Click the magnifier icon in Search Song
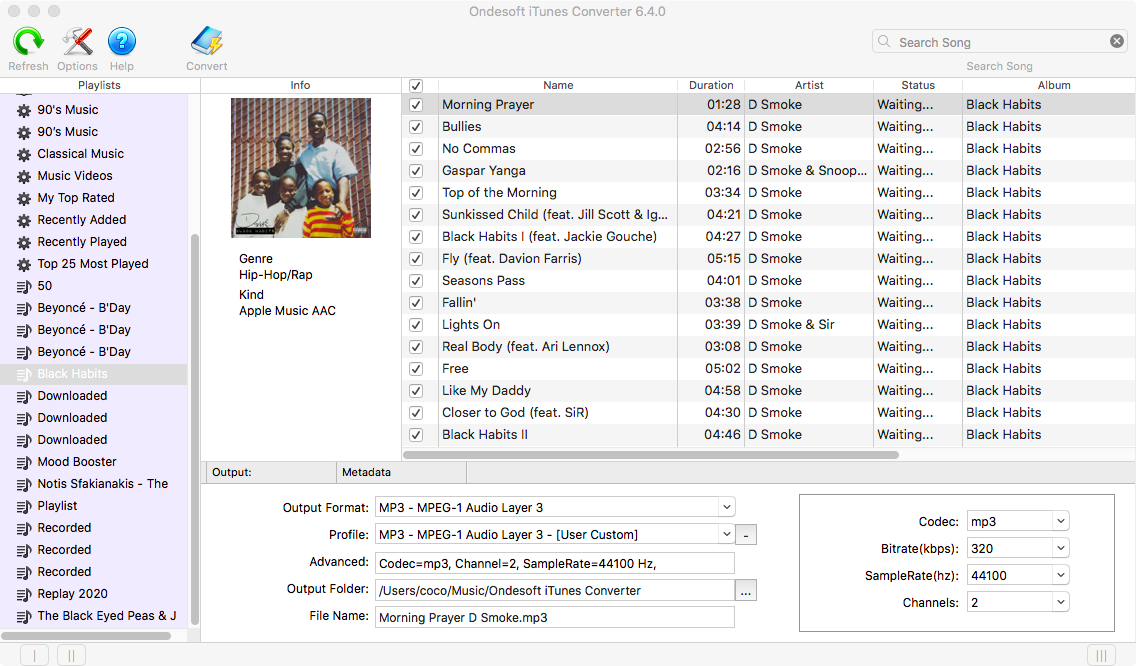This screenshot has height=666, width=1136. pos(884,41)
